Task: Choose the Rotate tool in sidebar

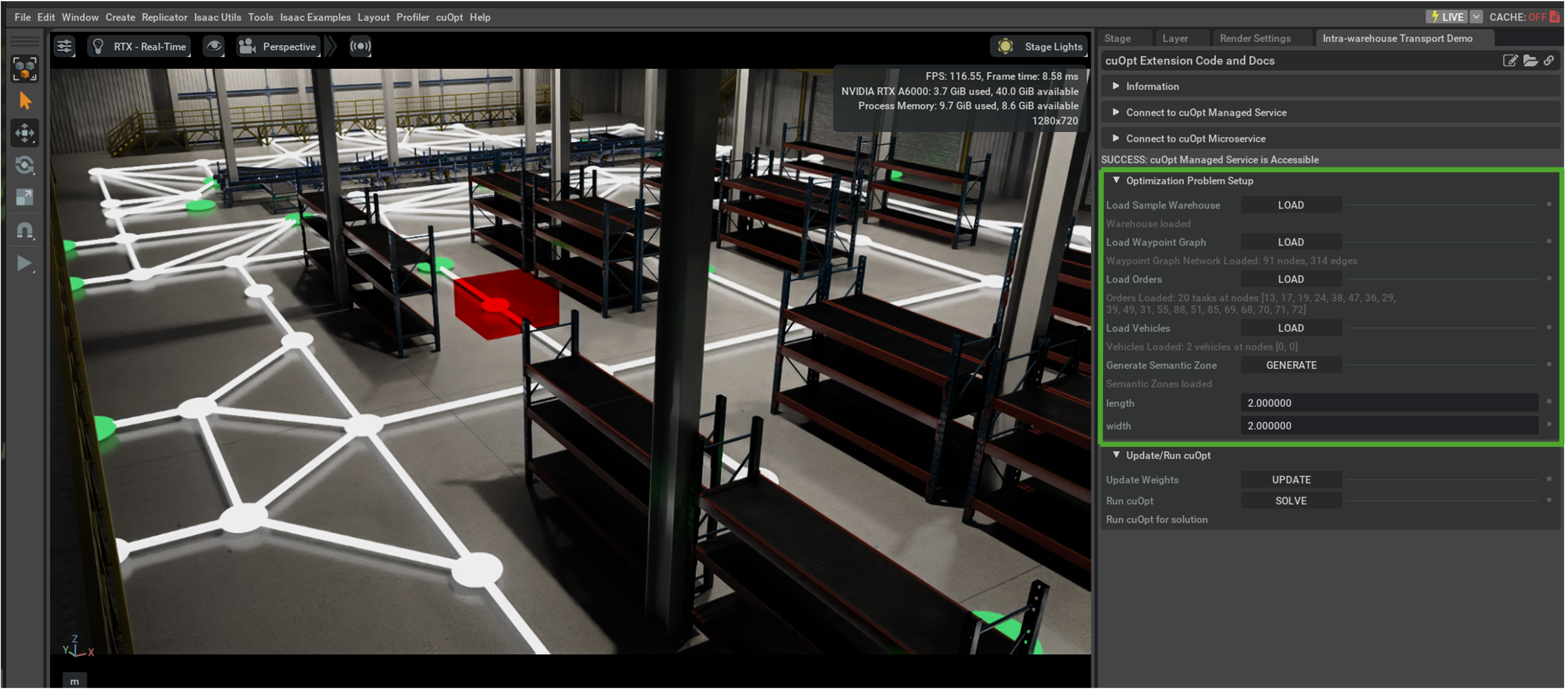Action: pyautogui.click(x=25, y=165)
